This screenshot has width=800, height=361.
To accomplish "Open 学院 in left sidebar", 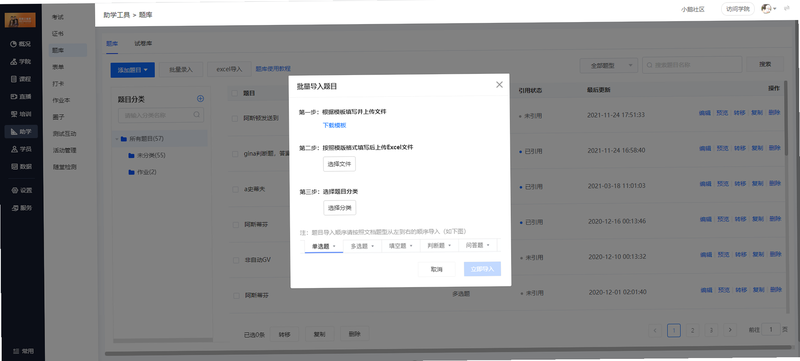I will 21,62.
